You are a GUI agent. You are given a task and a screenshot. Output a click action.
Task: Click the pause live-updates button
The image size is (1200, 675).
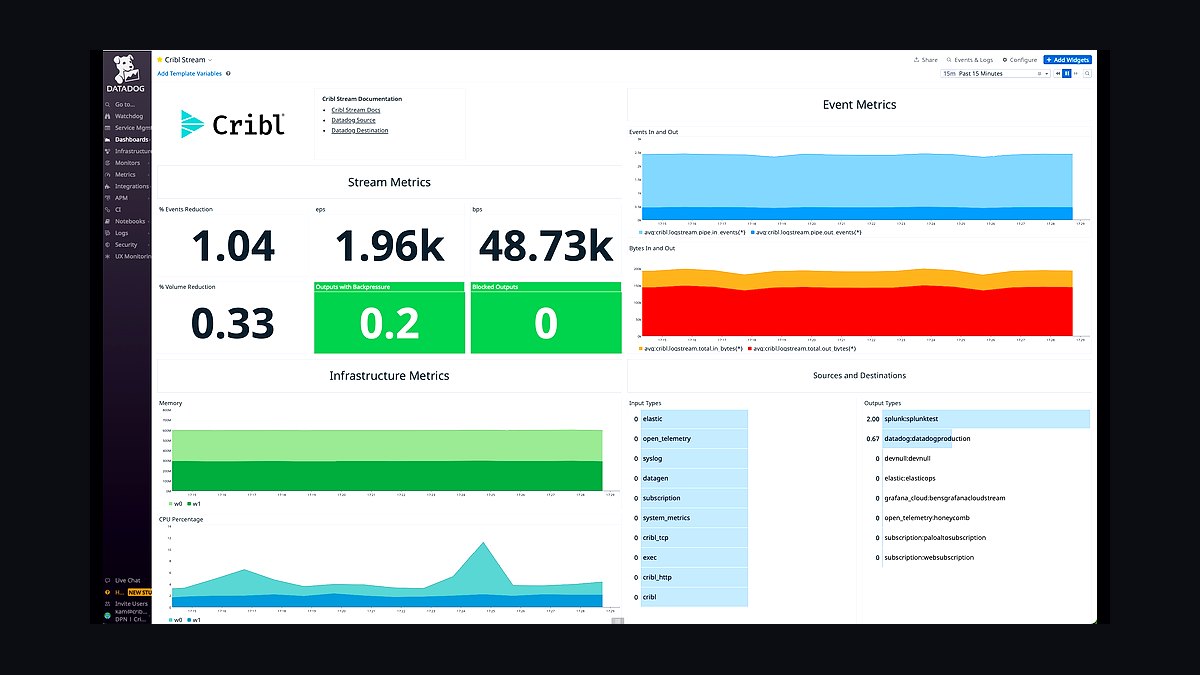coord(1066,73)
